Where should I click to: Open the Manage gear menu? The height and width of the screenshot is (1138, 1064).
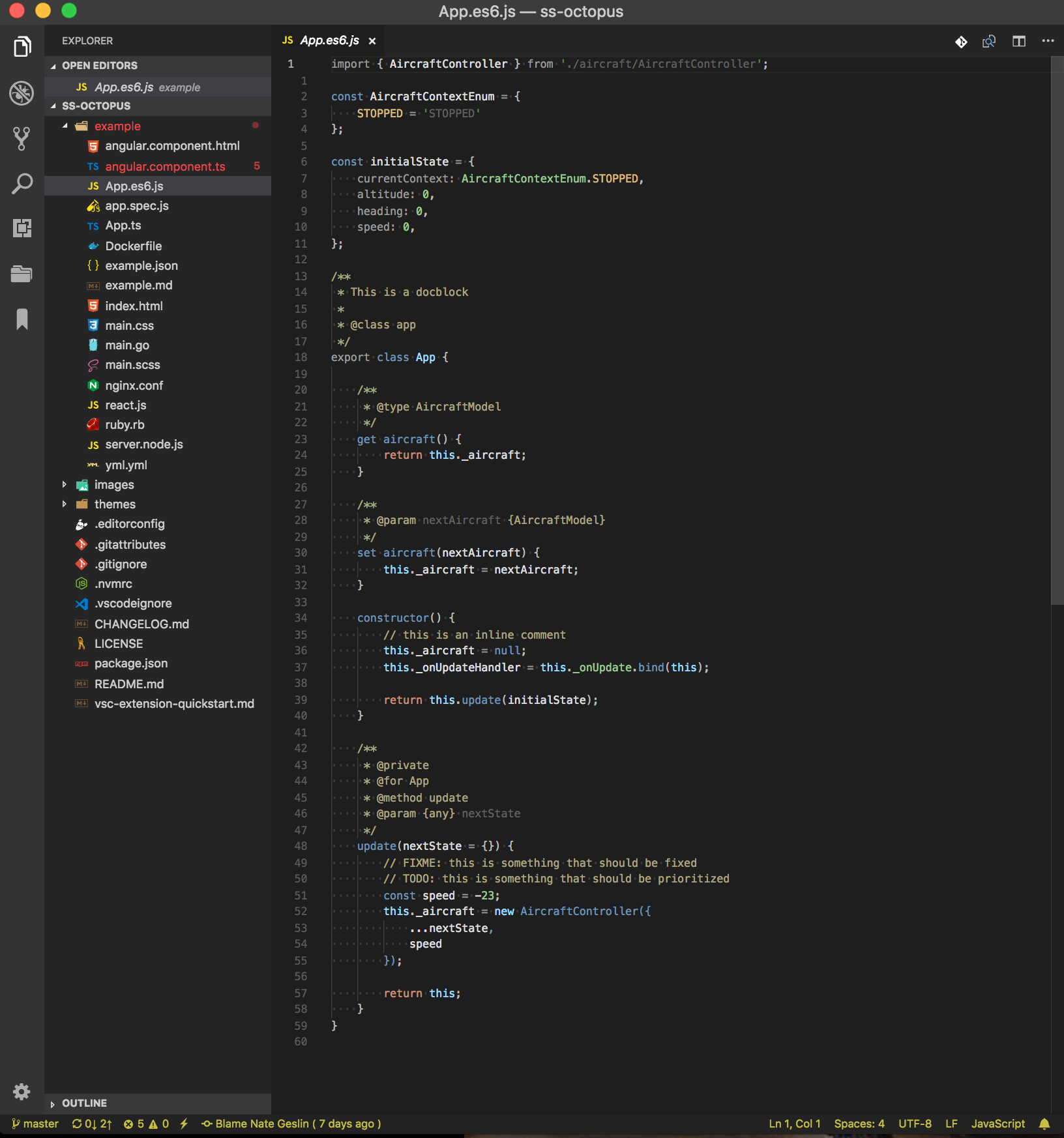click(22, 1092)
